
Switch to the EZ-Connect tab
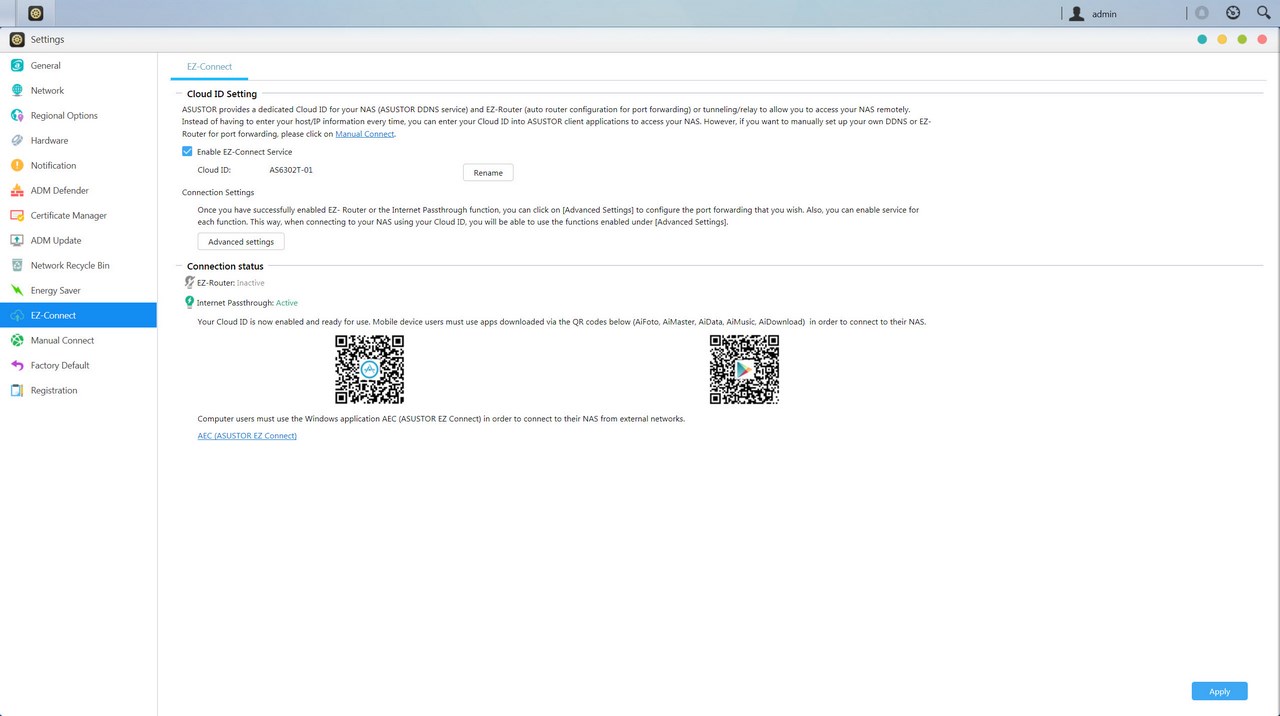209,67
